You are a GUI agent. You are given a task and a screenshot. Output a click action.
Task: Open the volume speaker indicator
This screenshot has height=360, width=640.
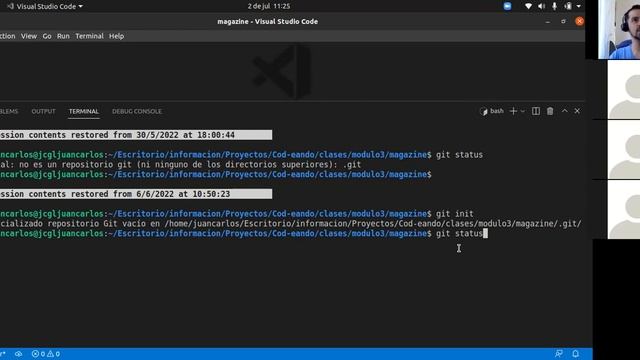point(541,6)
